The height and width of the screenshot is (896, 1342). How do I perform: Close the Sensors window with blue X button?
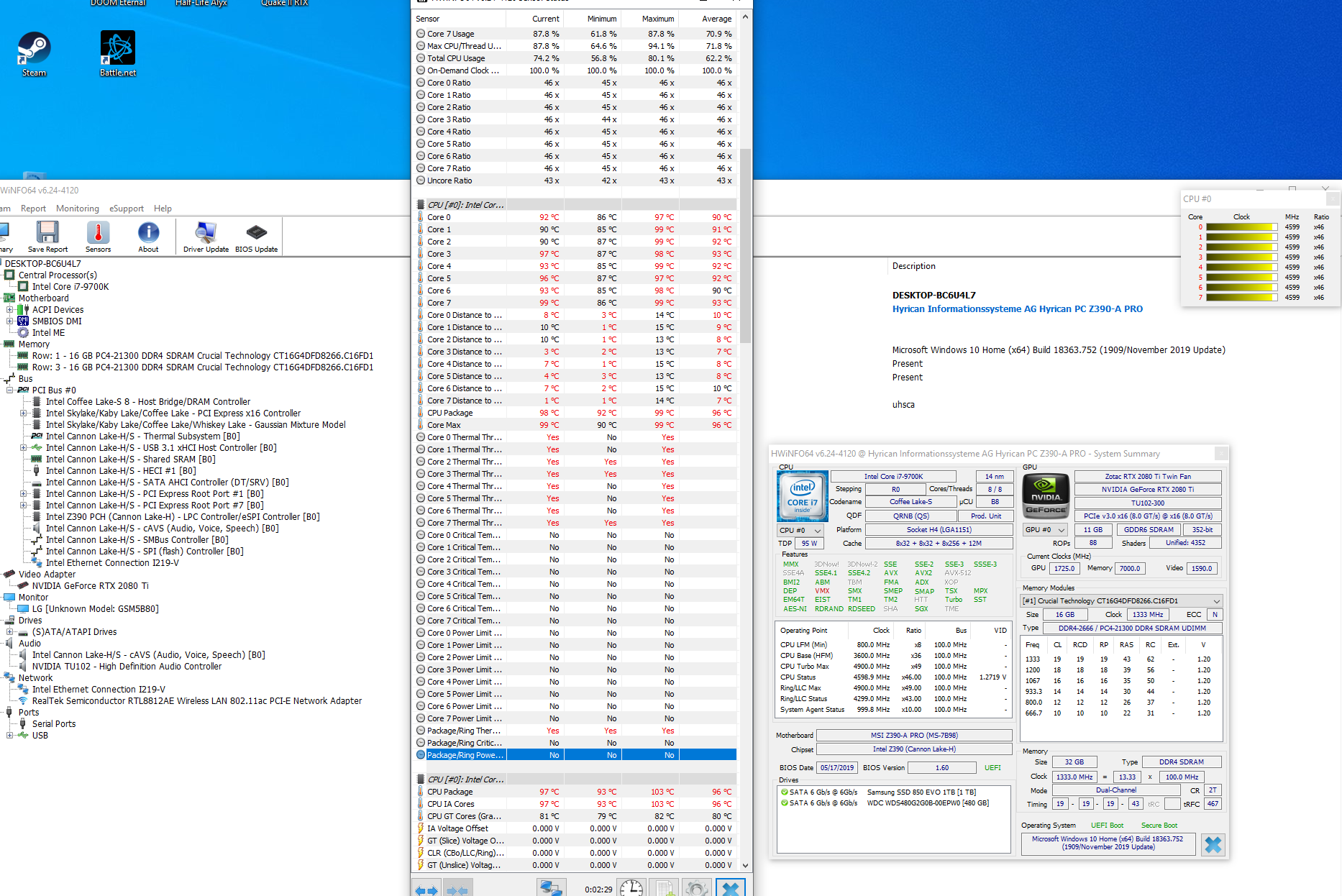click(x=731, y=889)
